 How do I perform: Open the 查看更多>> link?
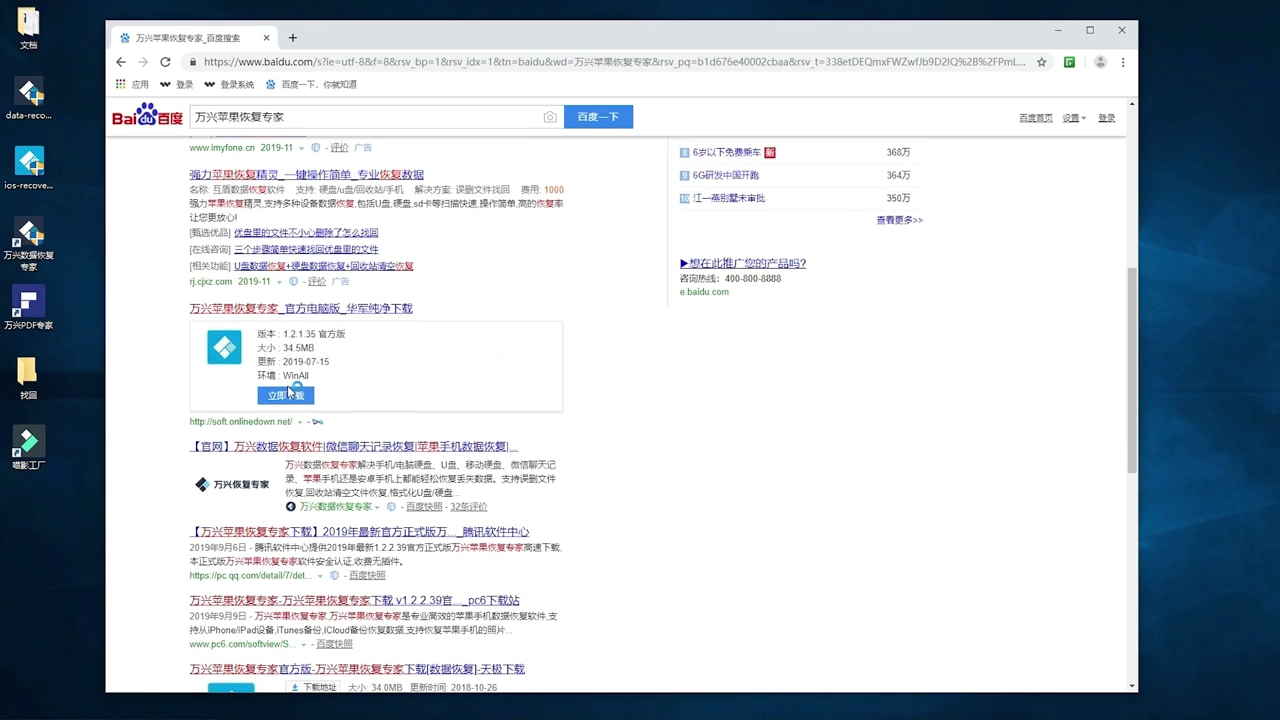898,219
